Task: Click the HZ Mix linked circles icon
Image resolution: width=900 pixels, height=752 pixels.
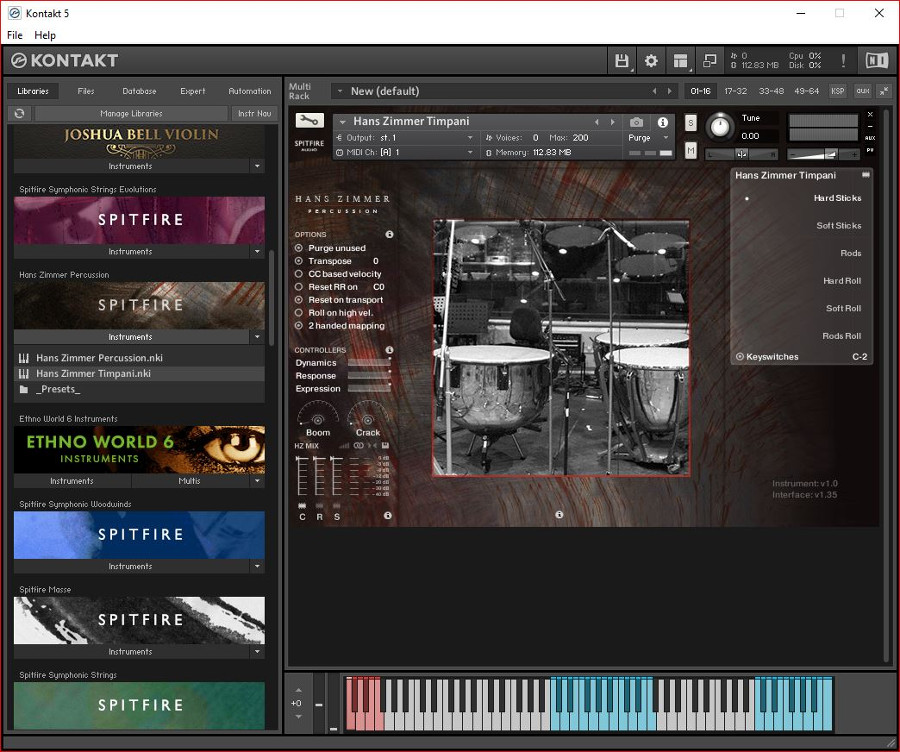Action: (359, 445)
